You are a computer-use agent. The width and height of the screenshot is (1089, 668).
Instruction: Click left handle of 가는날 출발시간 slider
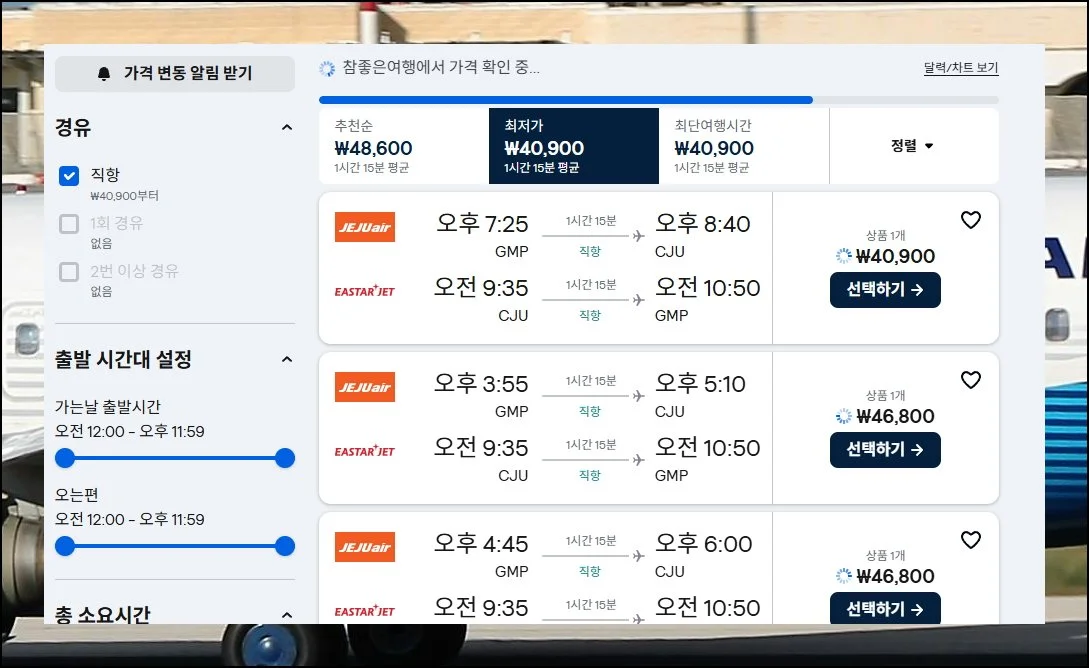tap(65, 458)
